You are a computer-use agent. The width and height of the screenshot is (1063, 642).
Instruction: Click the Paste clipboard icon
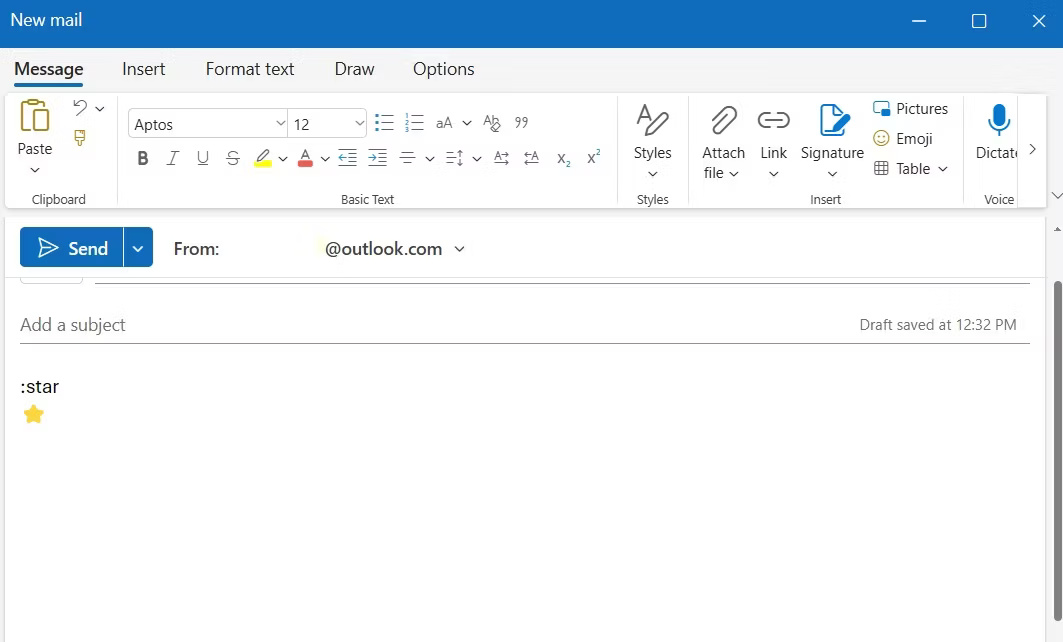coord(35,116)
